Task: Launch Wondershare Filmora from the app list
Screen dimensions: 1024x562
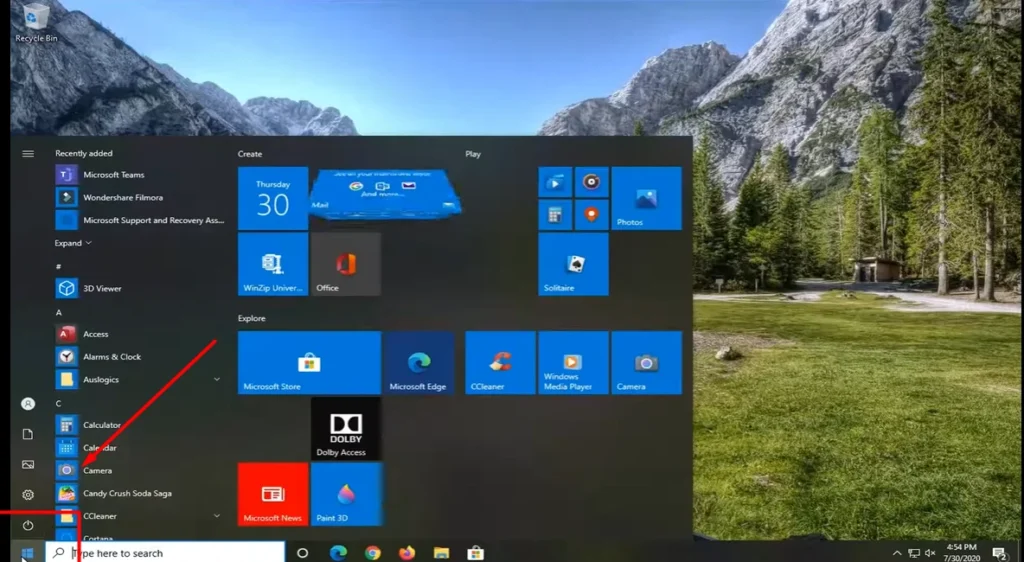Action: (140, 197)
